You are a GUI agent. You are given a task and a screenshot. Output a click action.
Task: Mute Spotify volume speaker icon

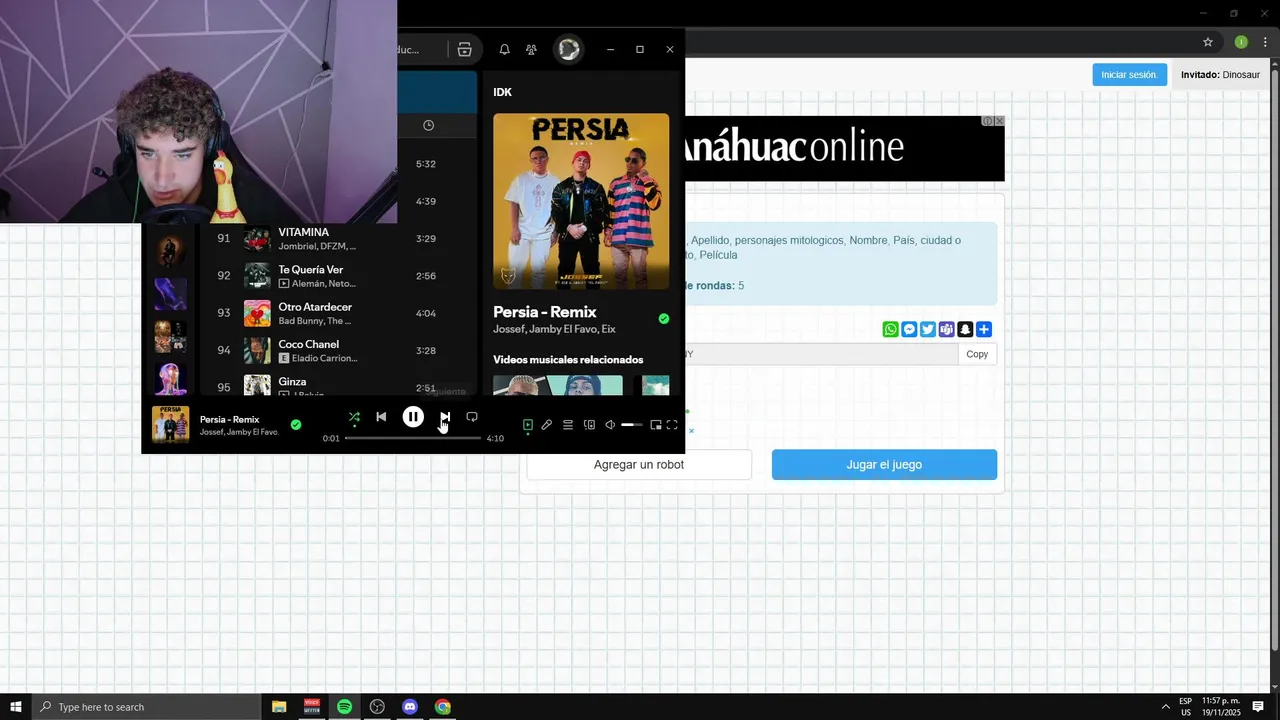coord(610,425)
